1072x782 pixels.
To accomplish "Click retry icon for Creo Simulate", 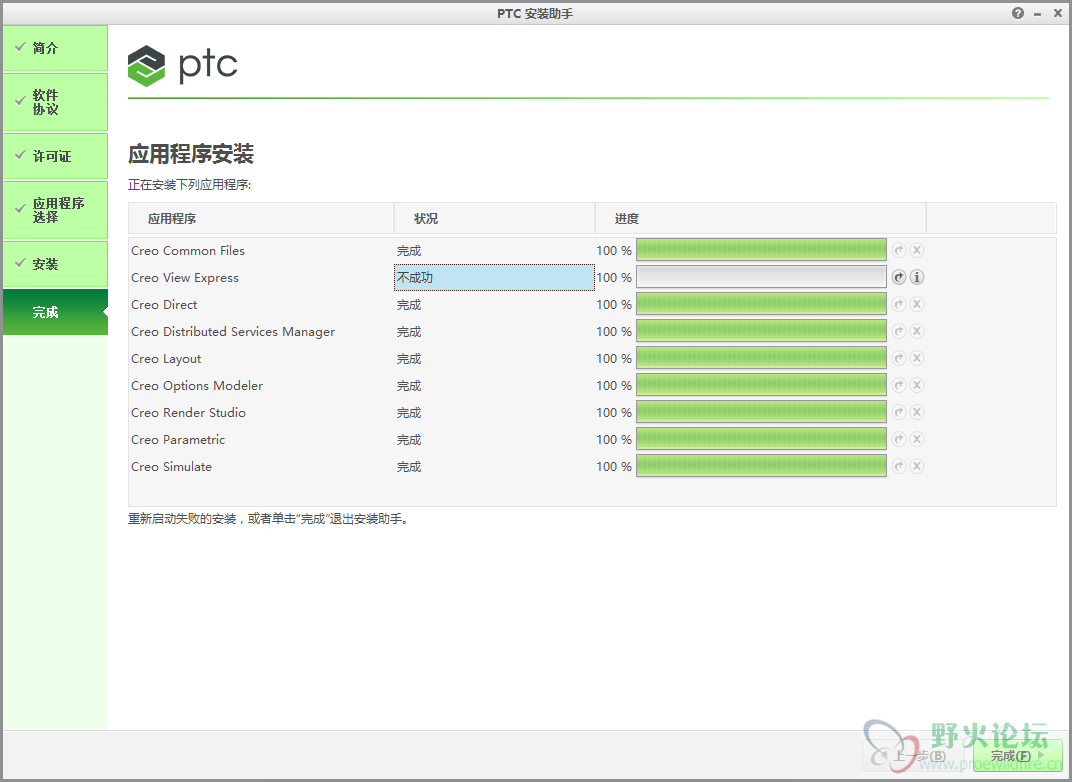I will [x=899, y=466].
